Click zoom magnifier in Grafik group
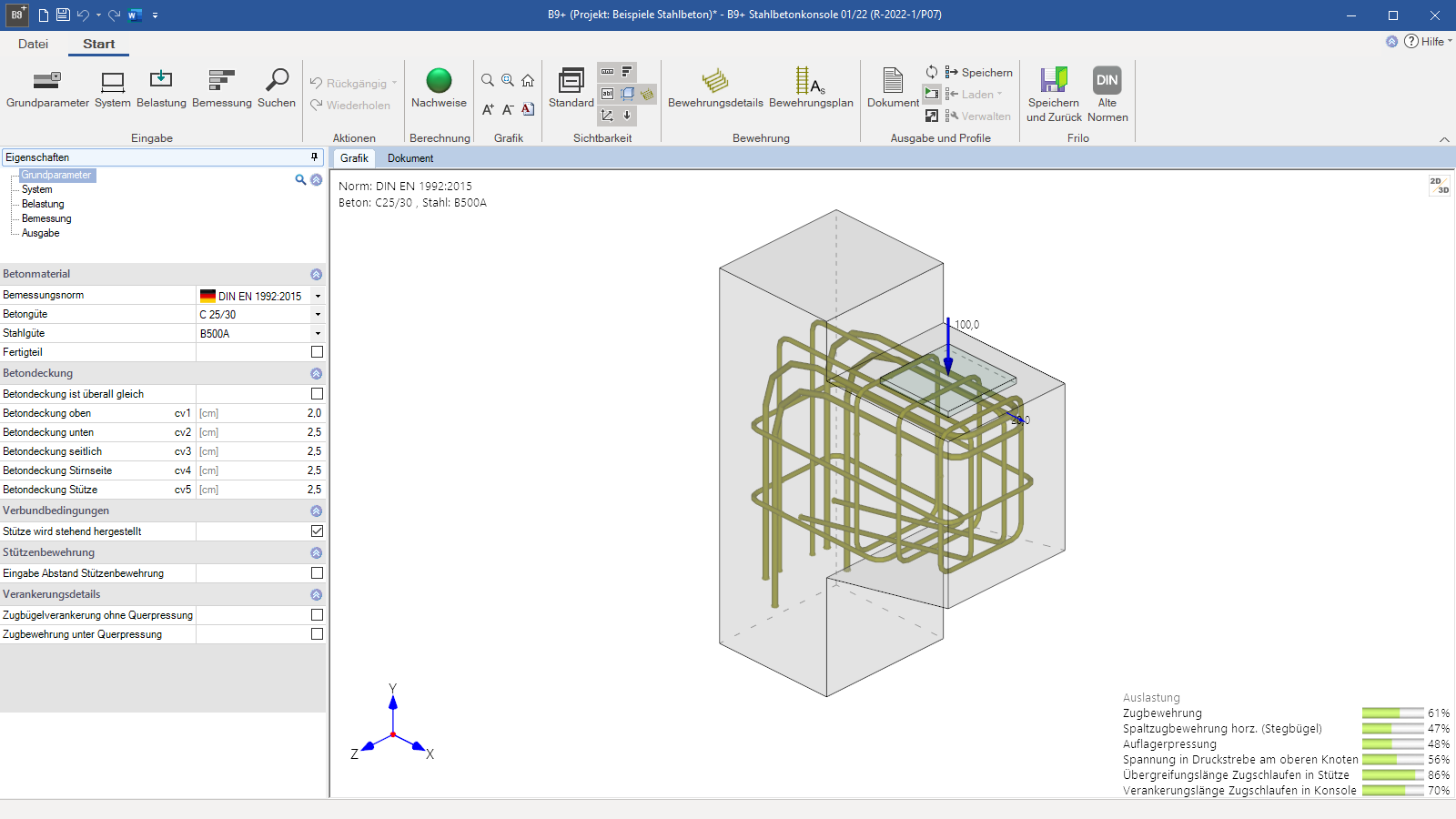The height and width of the screenshot is (819, 1456). [488, 80]
